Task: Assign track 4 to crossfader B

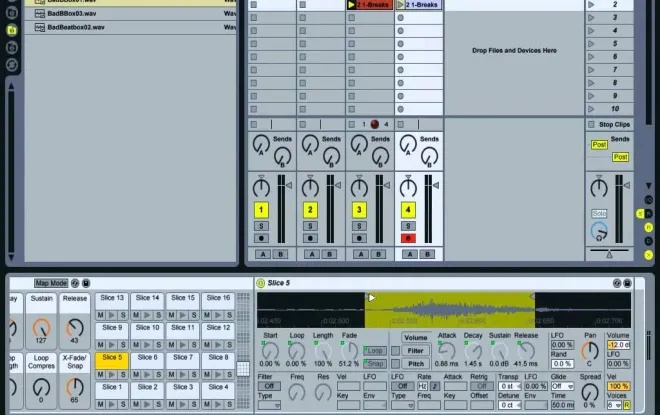Action: pyautogui.click(x=427, y=254)
